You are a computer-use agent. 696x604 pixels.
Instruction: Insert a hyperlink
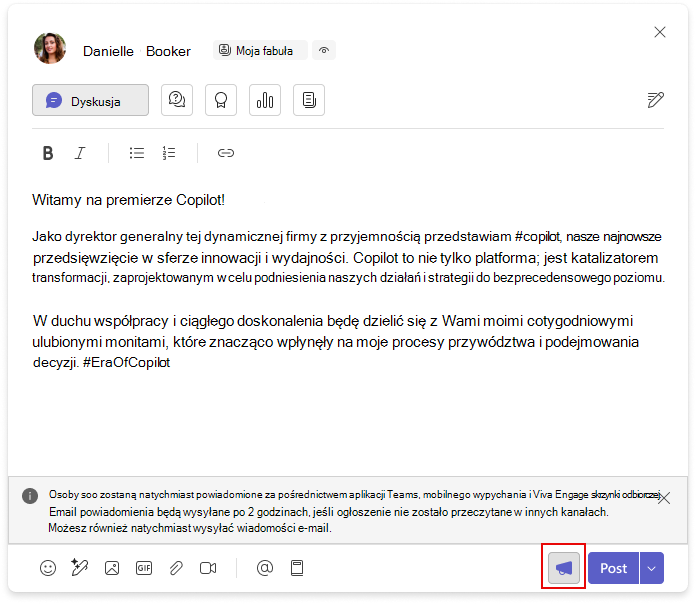(225, 153)
